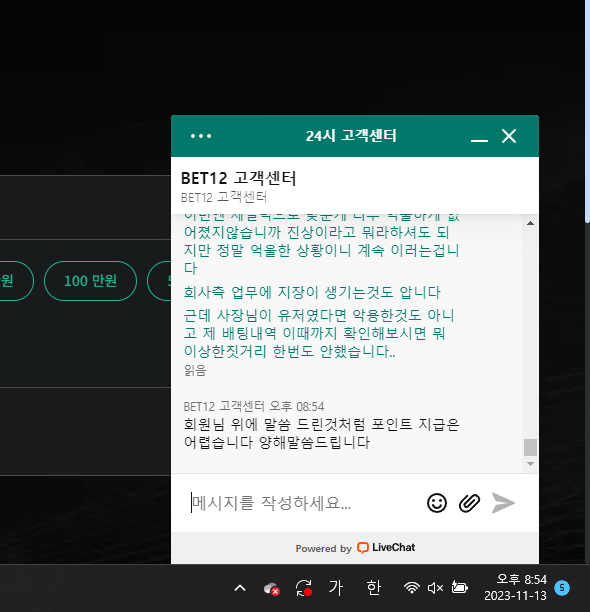The height and width of the screenshot is (612, 590).
Task: Toggle the 한 Hangul input mode
Action: (373, 587)
